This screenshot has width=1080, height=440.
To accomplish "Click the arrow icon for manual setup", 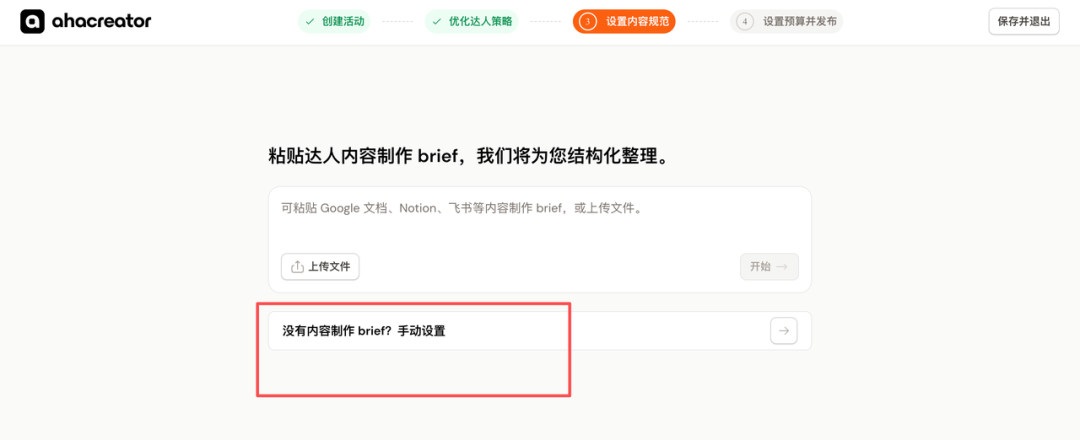I will click(x=784, y=331).
